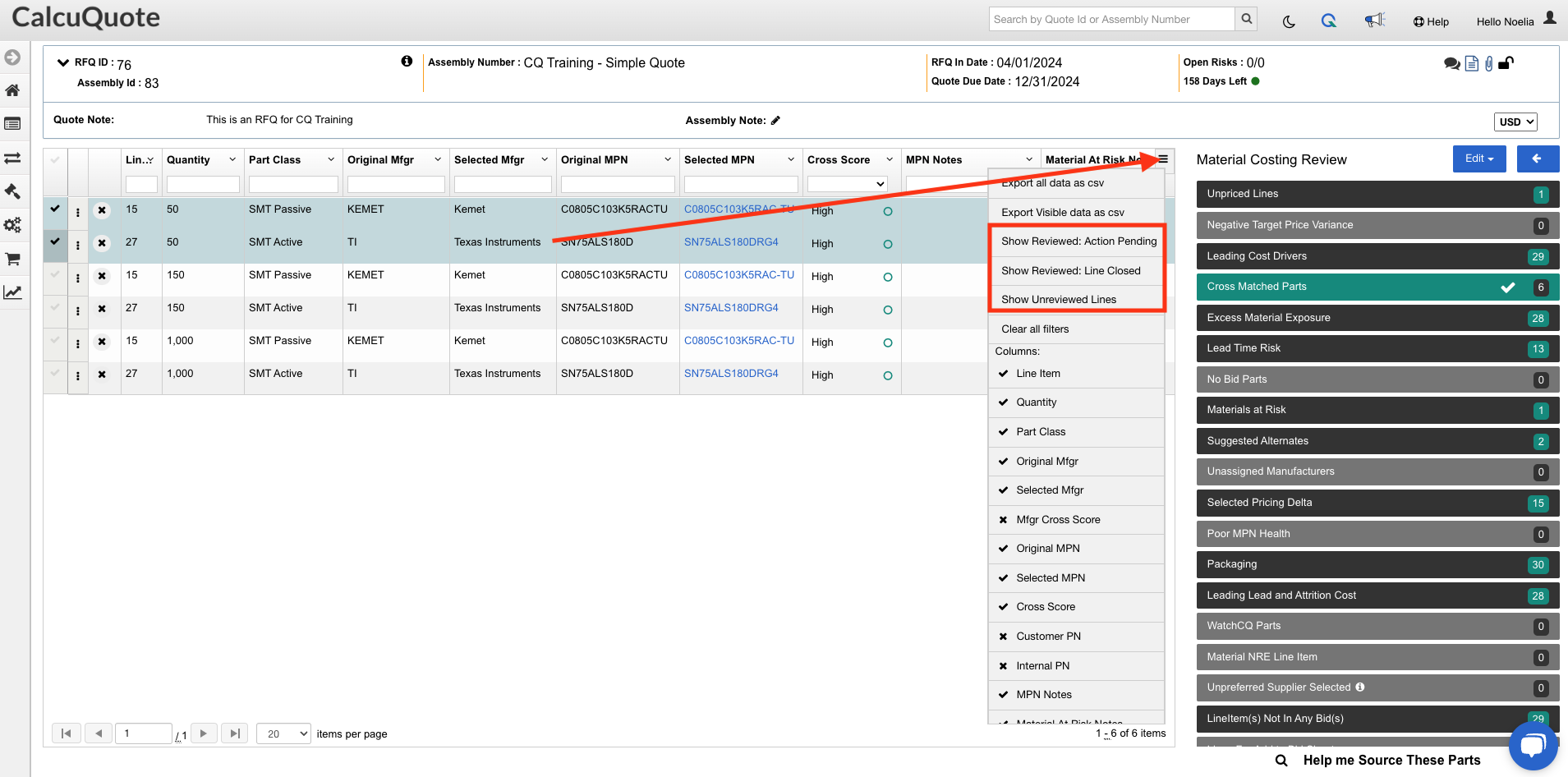This screenshot has width=1568, height=777.
Task: Uncheck row line 15 quantity 50
Action: pos(55,209)
